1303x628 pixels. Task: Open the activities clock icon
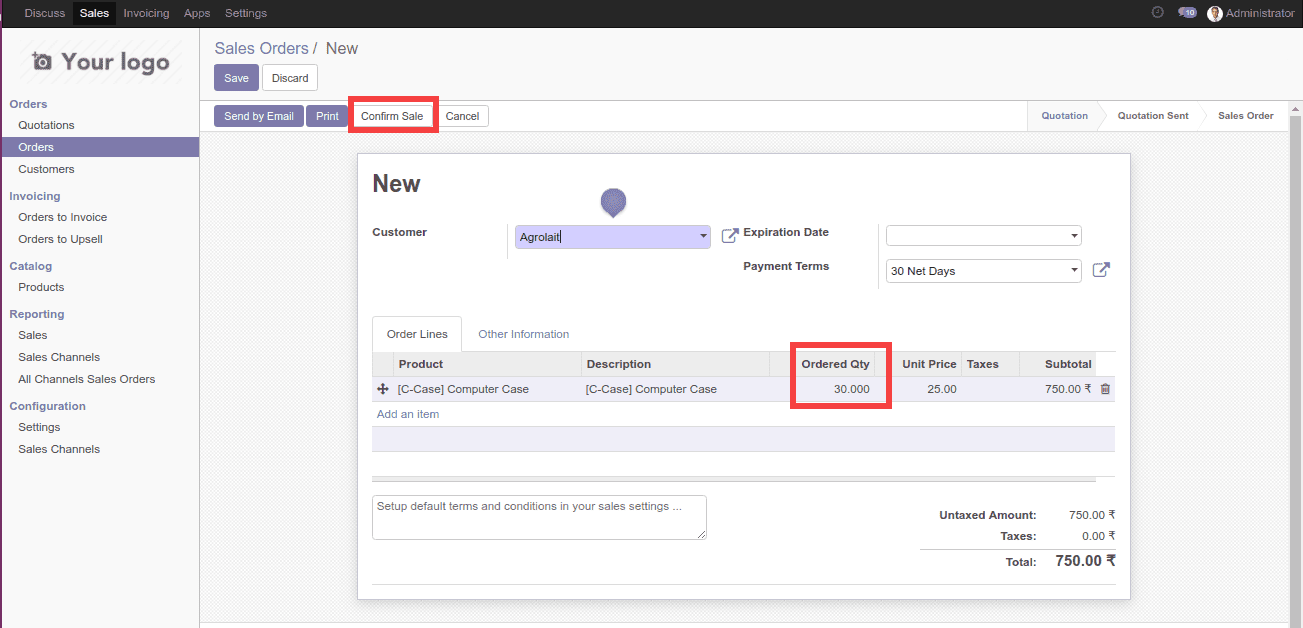click(1158, 13)
